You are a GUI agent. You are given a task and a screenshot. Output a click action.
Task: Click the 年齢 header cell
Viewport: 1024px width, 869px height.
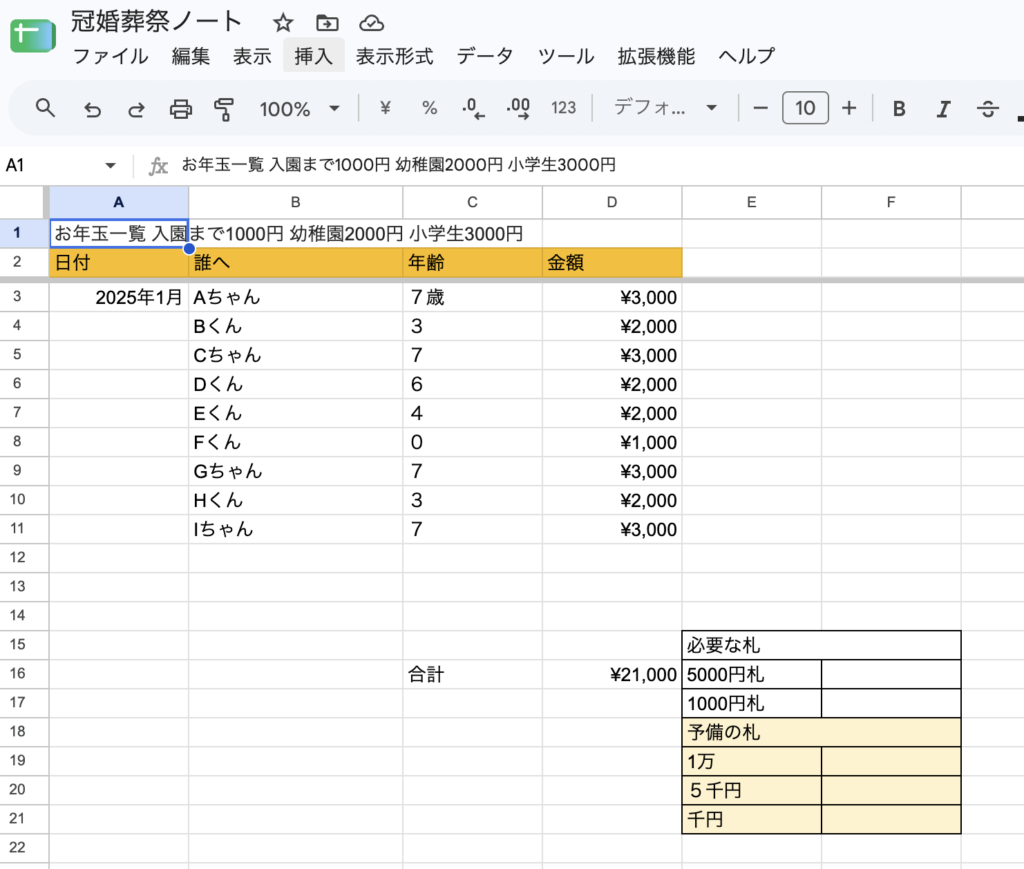click(x=472, y=262)
